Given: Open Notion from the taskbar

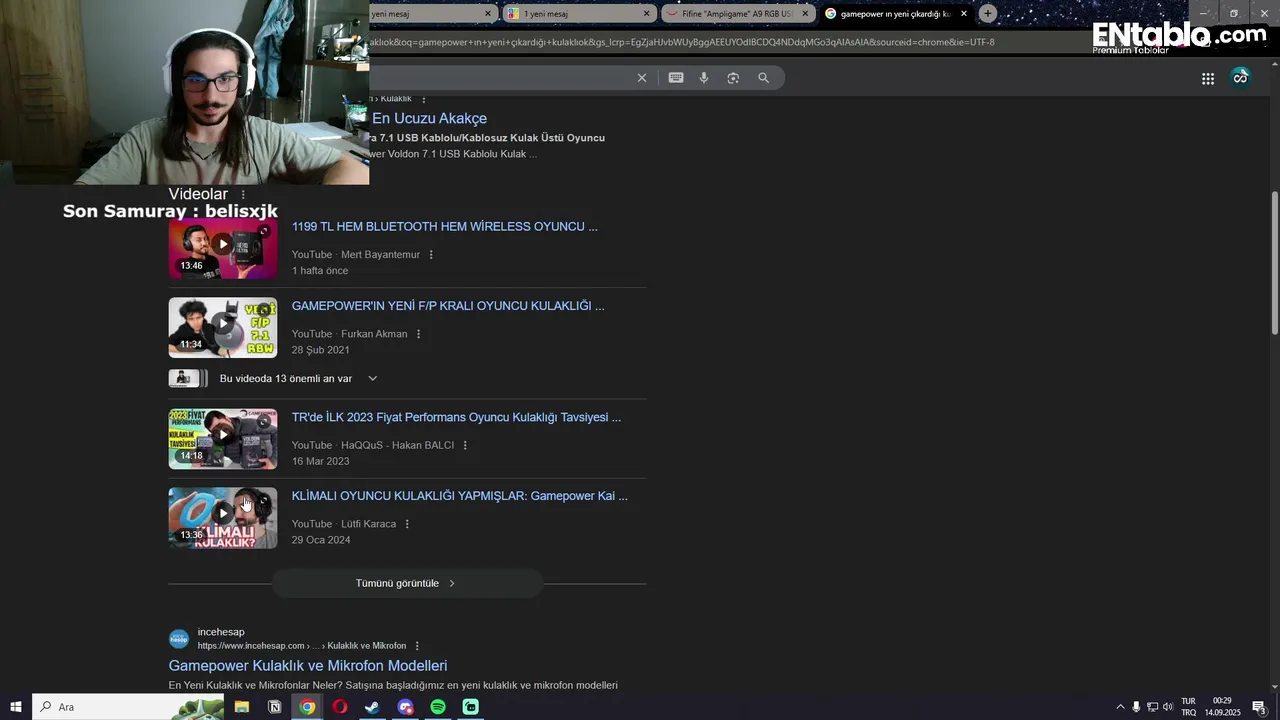Looking at the screenshot, I should click(x=275, y=707).
